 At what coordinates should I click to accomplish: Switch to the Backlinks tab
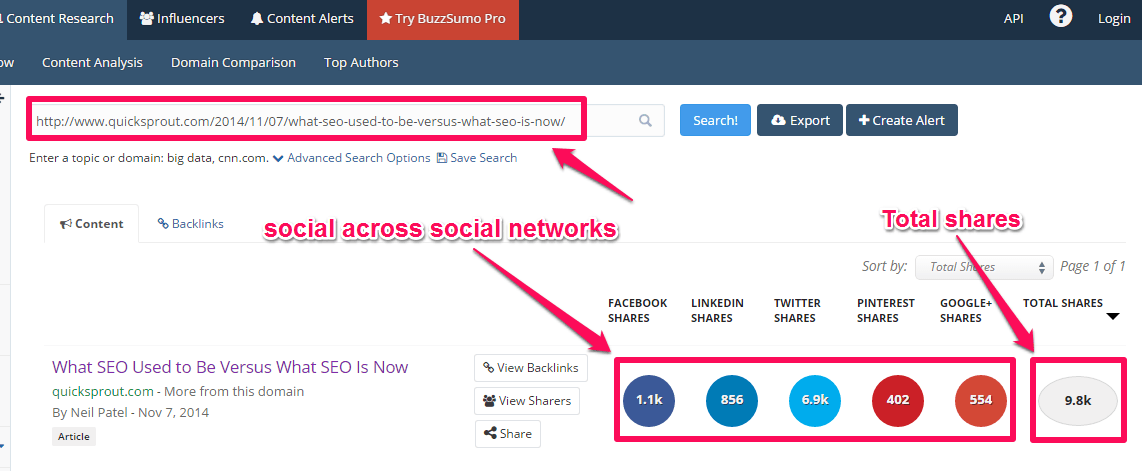click(x=191, y=223)
